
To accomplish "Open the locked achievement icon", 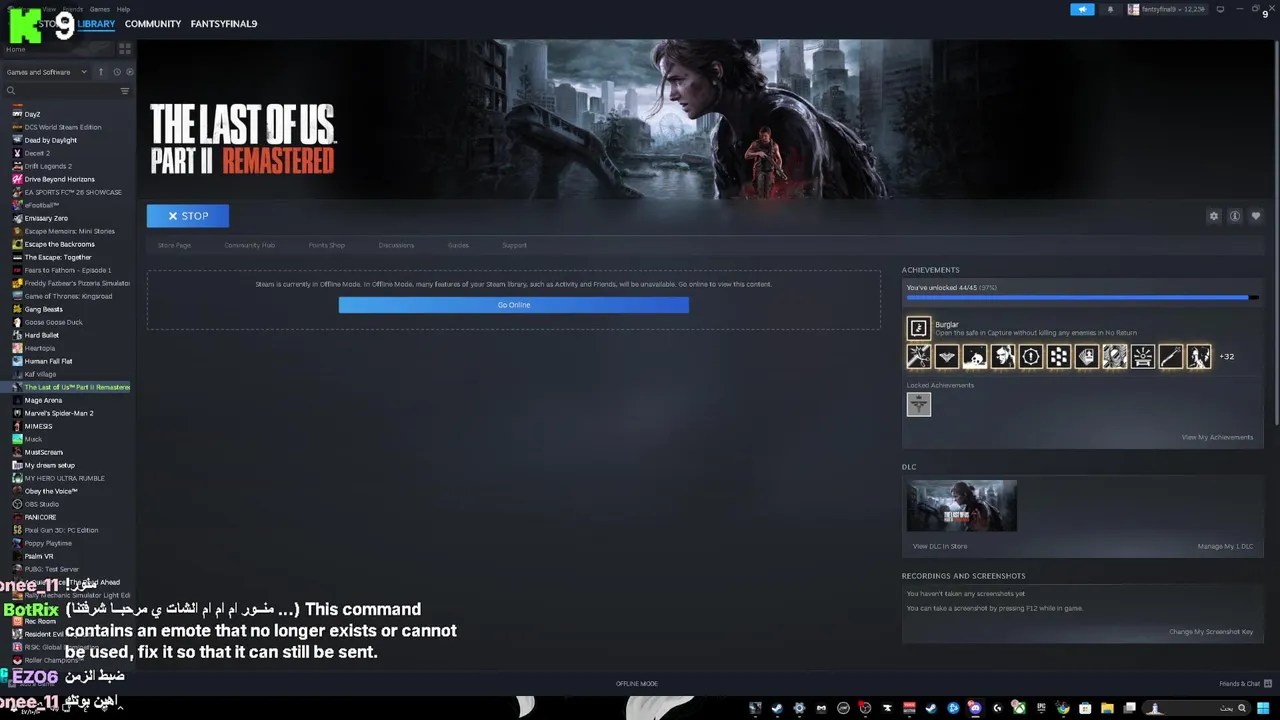I will pyautogui.click(x=918, y=404).
